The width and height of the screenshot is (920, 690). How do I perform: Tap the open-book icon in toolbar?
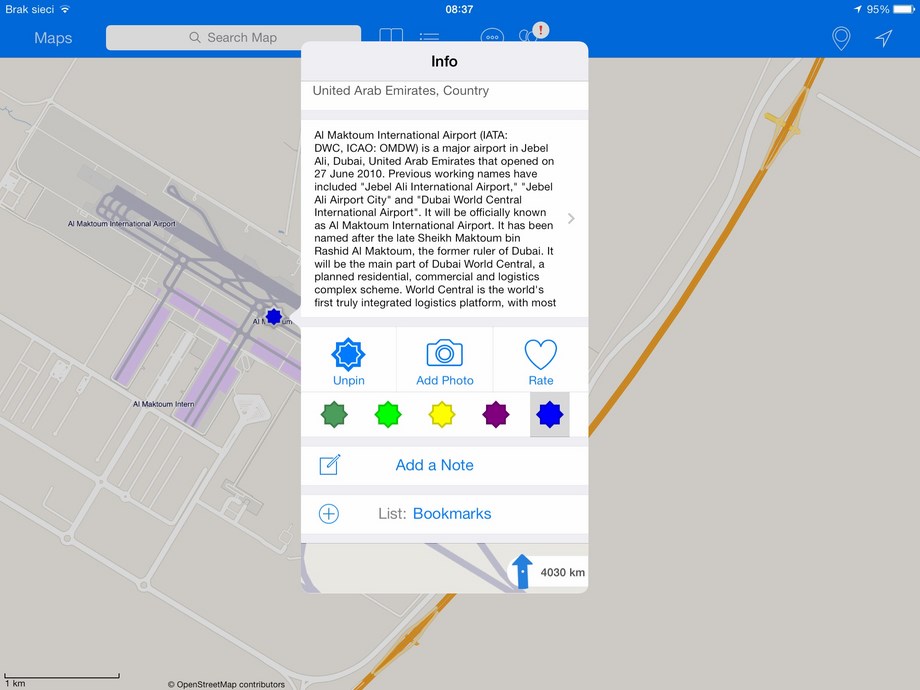click(x=391, y=36)
